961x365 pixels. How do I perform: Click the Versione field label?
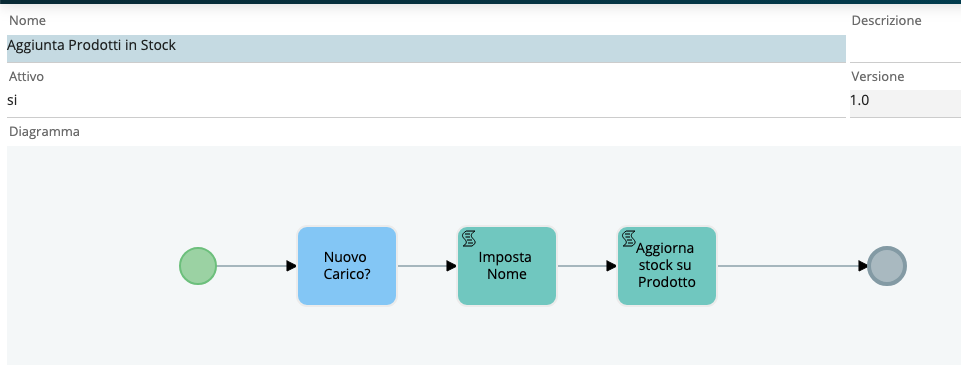click(878, 77)
